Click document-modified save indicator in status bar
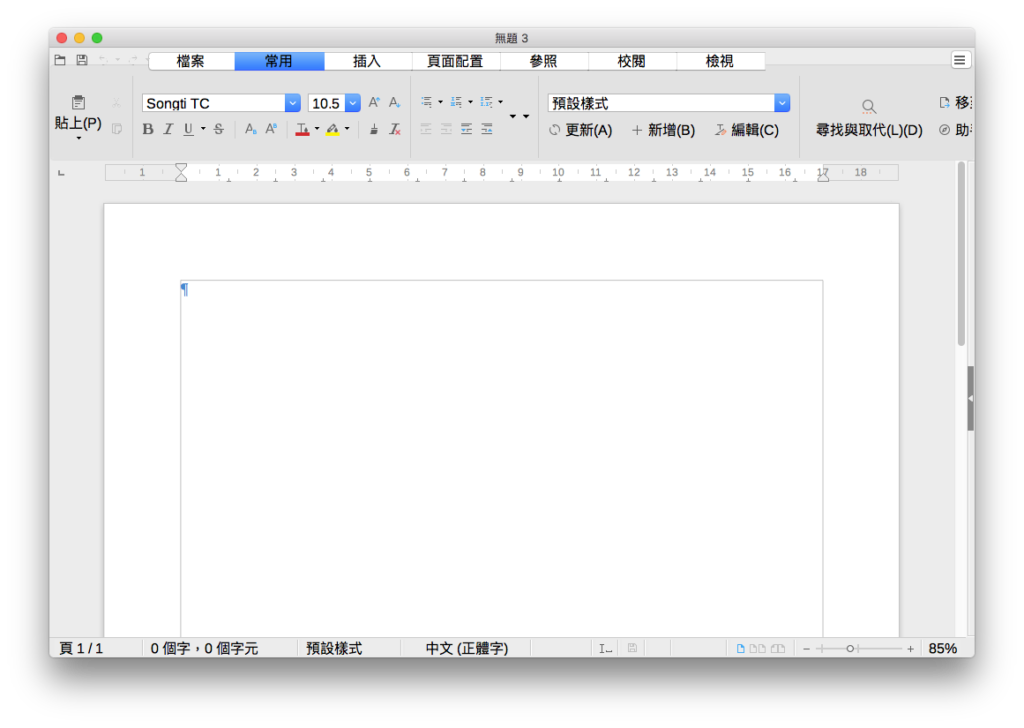The image size is (1024, 728). [x=632, y=648]
